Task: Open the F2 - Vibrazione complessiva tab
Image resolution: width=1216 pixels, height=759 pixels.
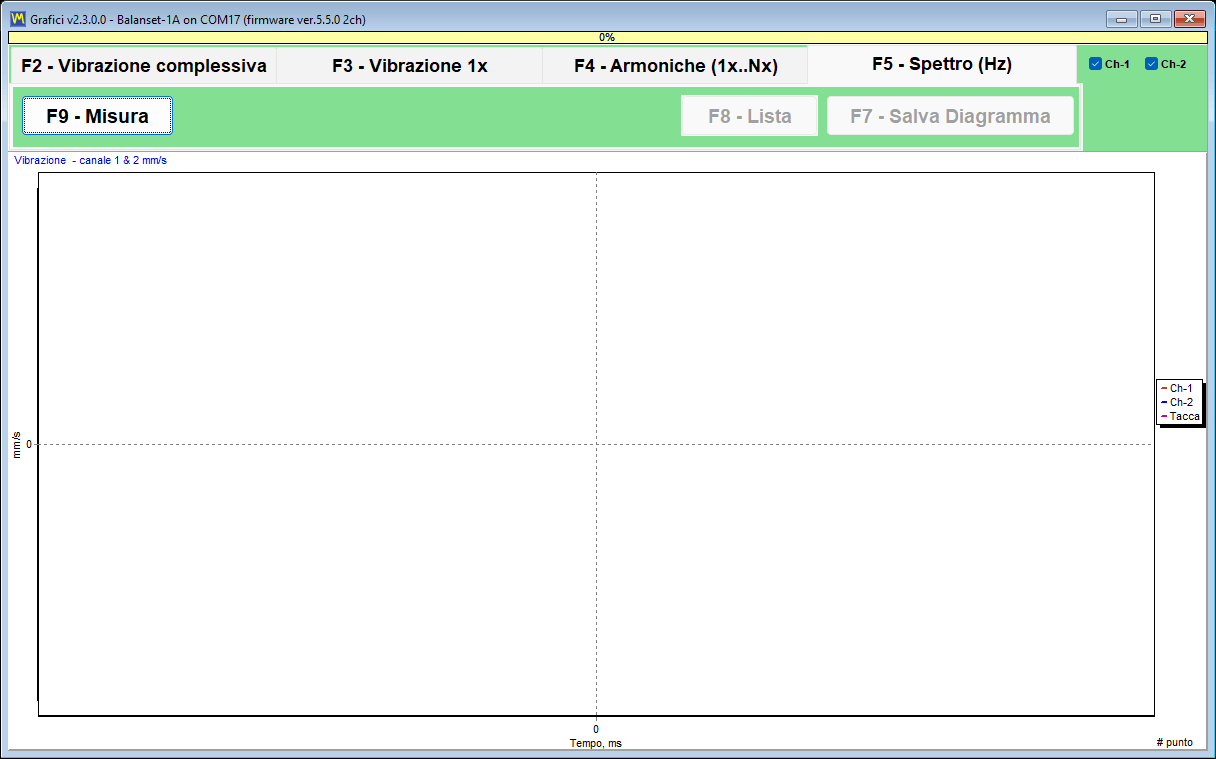Action: 143,66
